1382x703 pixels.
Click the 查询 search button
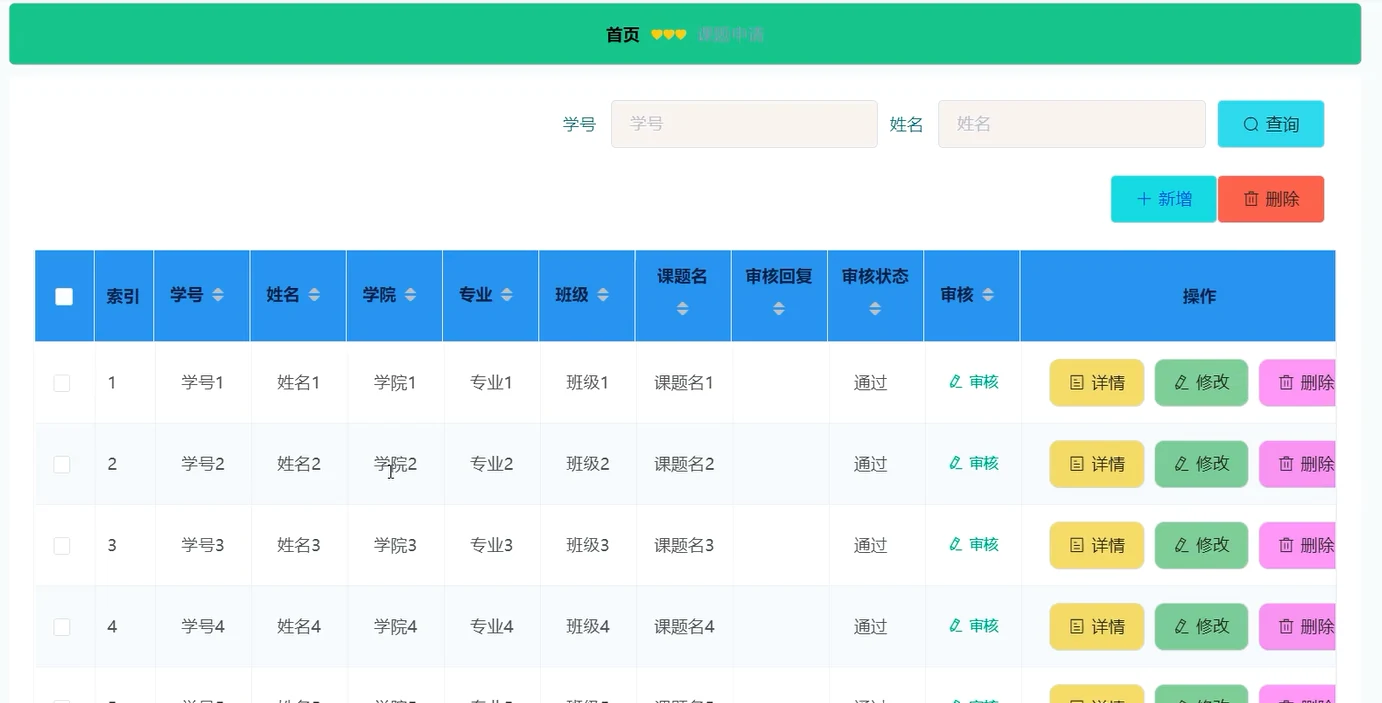[1270, 124]
